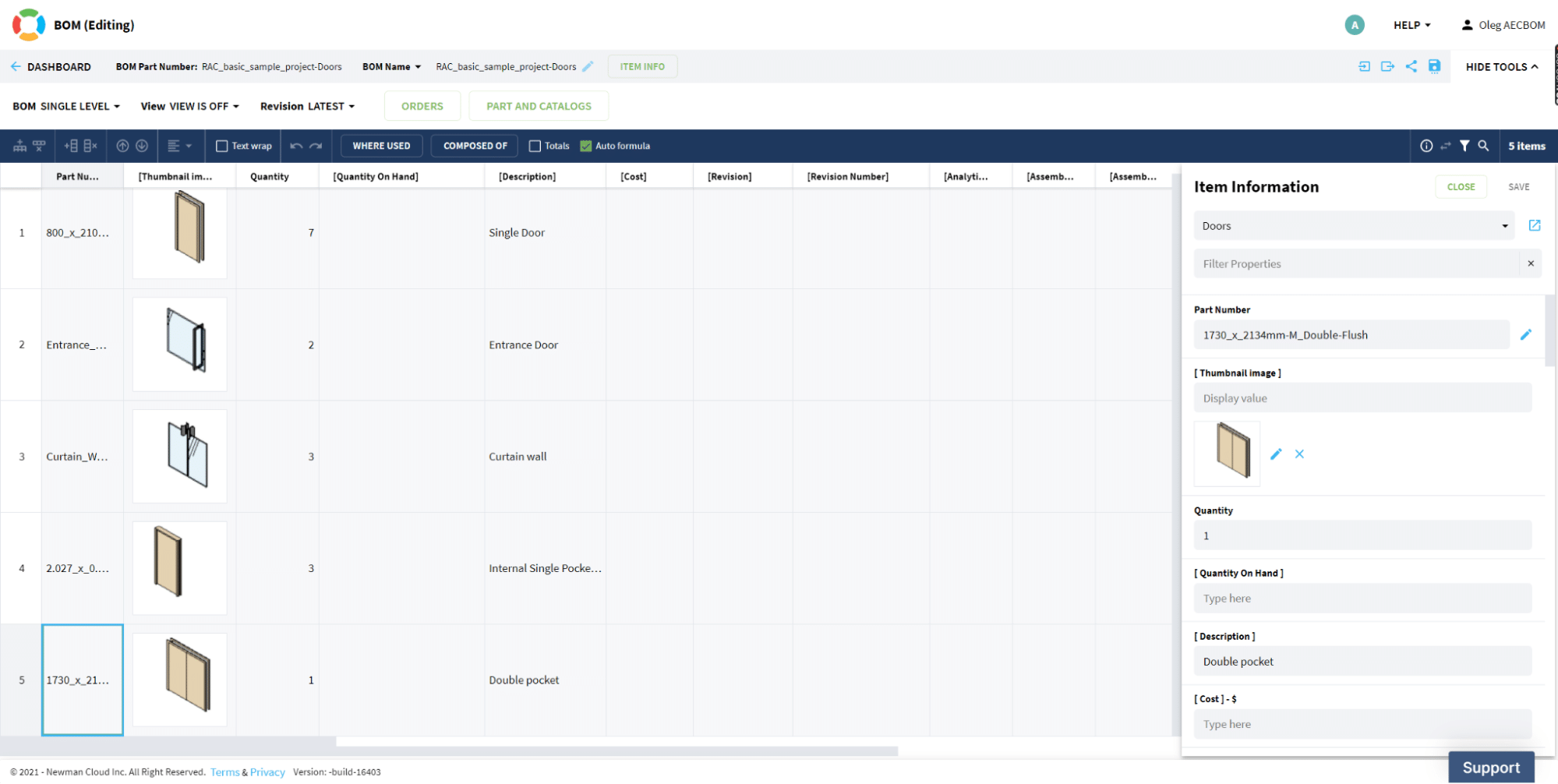Close the Item Information panel

coord(1461,186)
